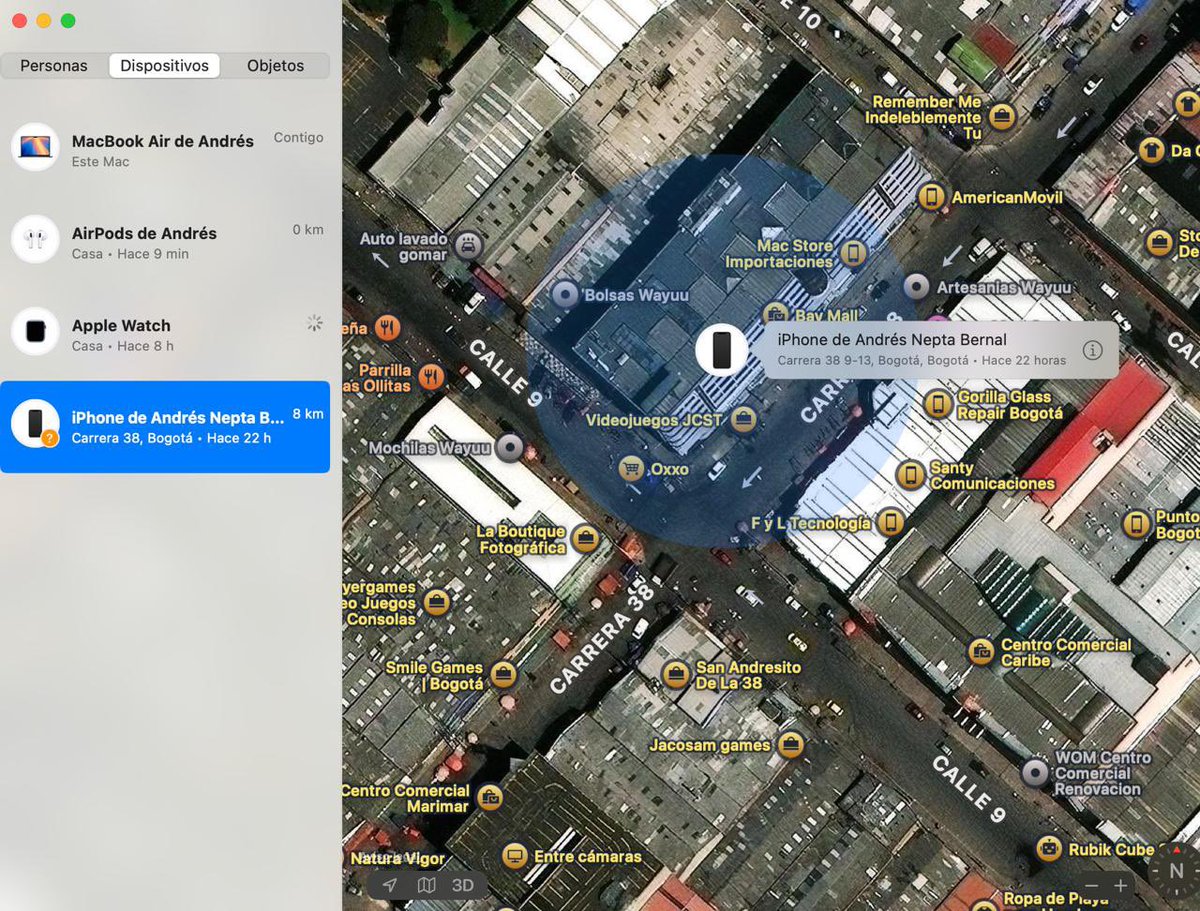The width and height of the screenshot is (1200, 911).
Task: Center map on current location arrow
Action: (390, 885)
